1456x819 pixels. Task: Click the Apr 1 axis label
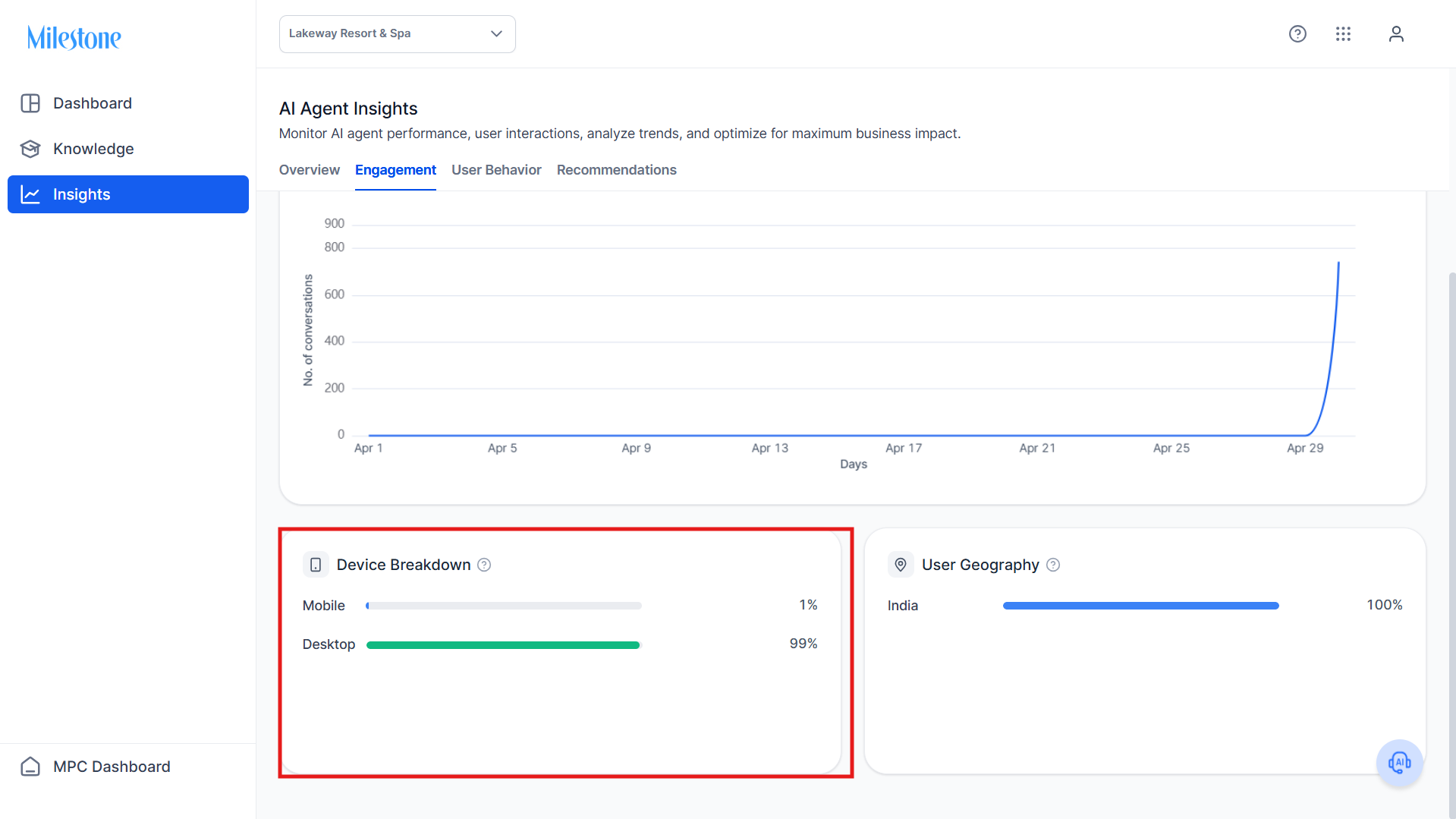[369, 448]
